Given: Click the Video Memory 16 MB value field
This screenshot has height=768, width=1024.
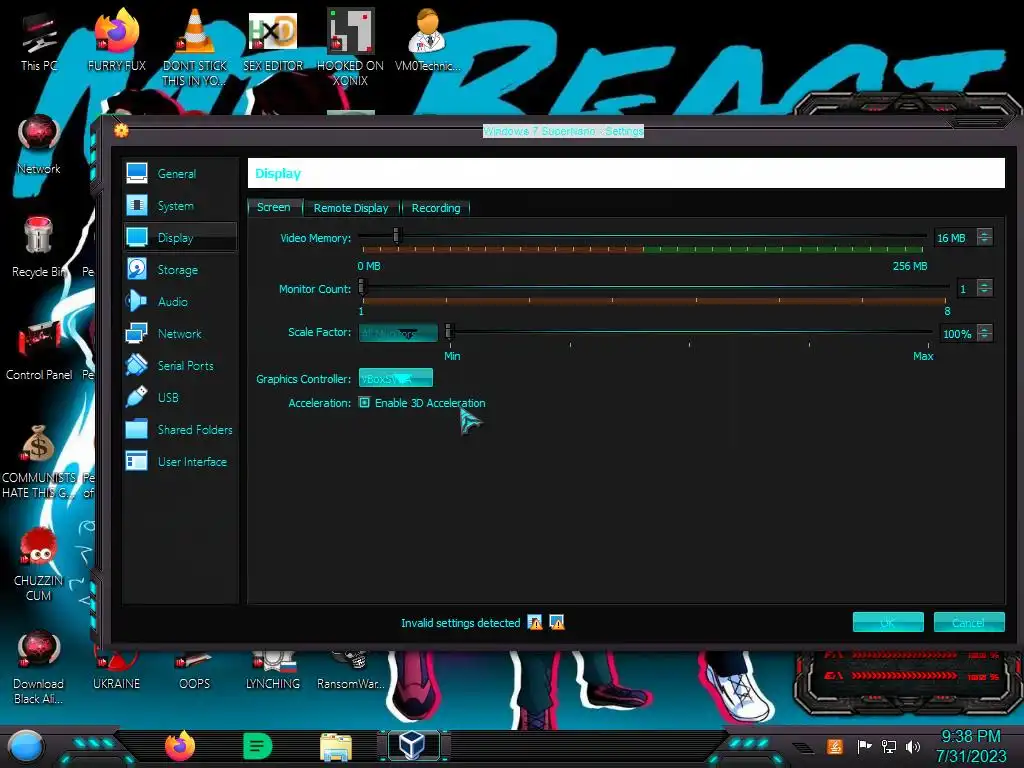Looking at the screenshot, I should coord(955,237).
